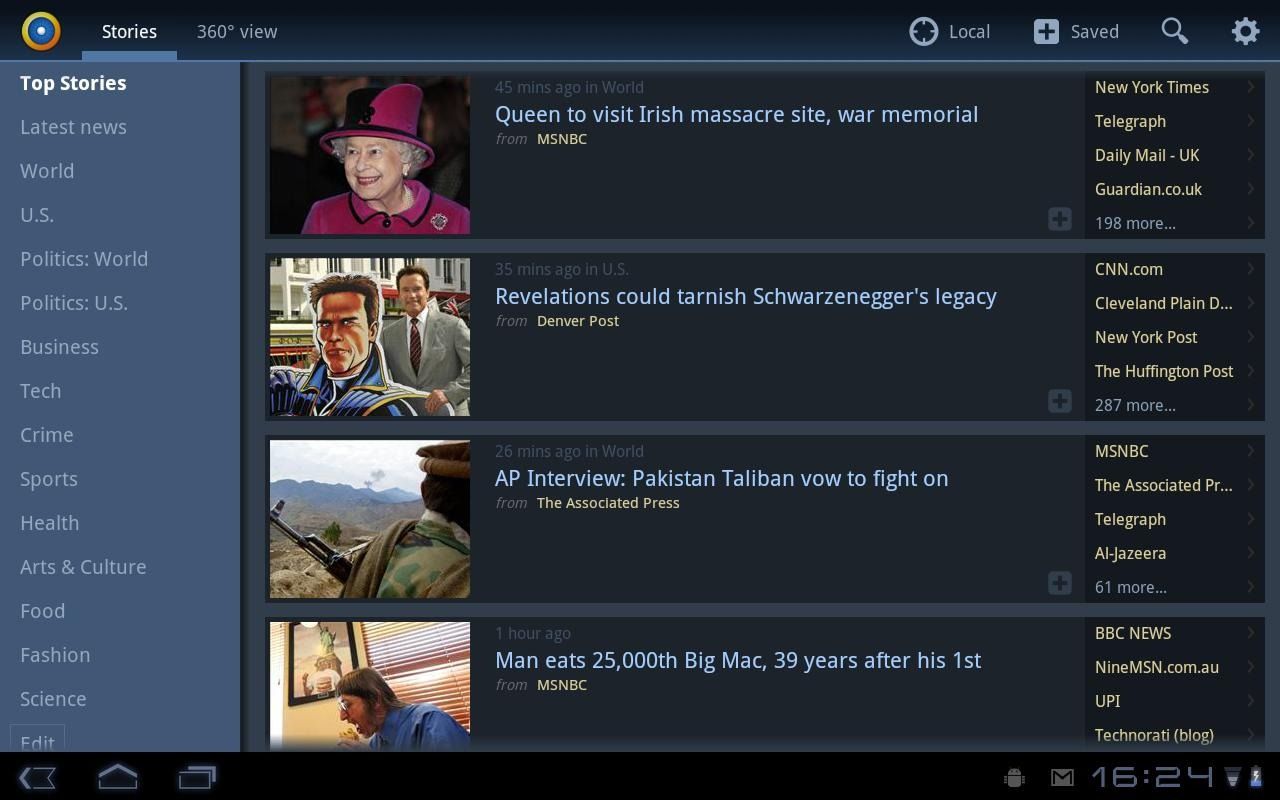
Task: Open the Sports category
Action: click(x=49, y=478)
